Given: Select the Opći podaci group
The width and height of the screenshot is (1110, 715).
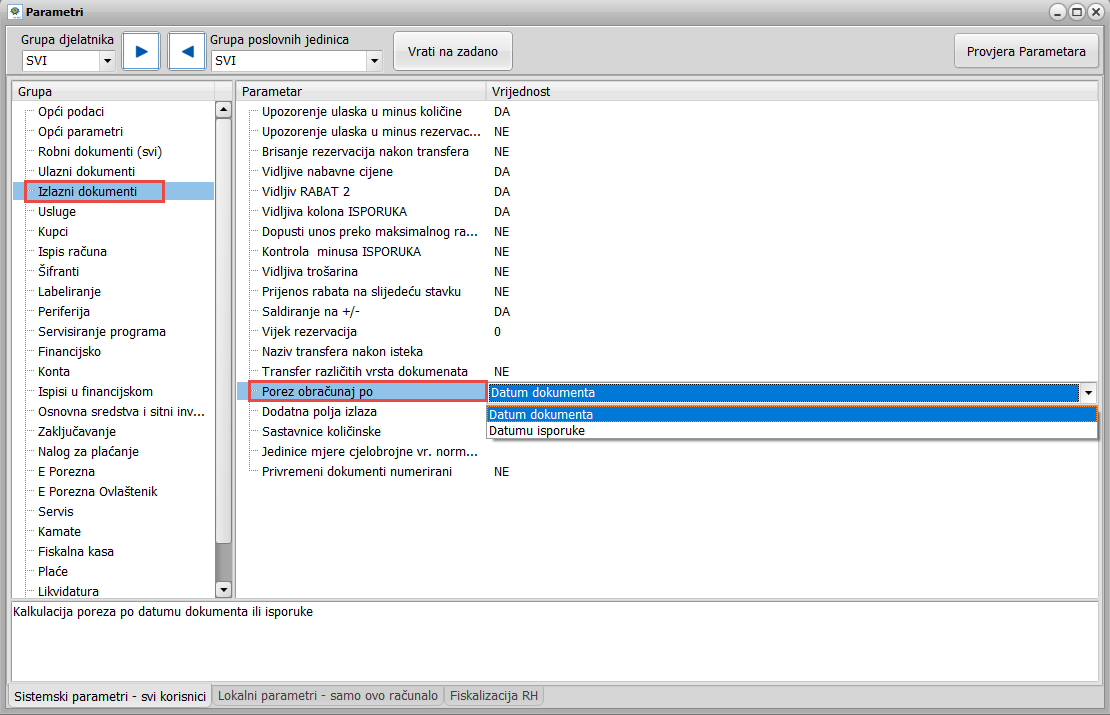Looking at the screenshot, I should (x=71, y=112).
